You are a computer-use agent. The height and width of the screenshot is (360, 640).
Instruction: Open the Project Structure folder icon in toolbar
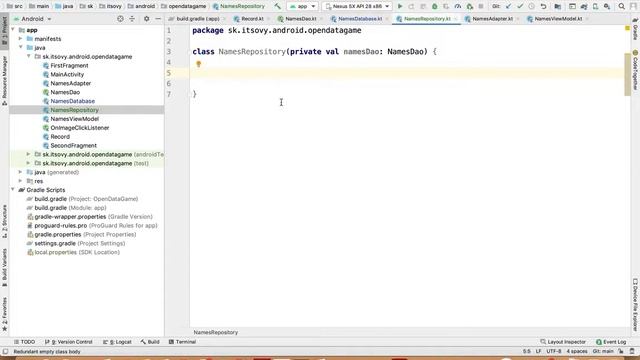[x=558, y=6]
